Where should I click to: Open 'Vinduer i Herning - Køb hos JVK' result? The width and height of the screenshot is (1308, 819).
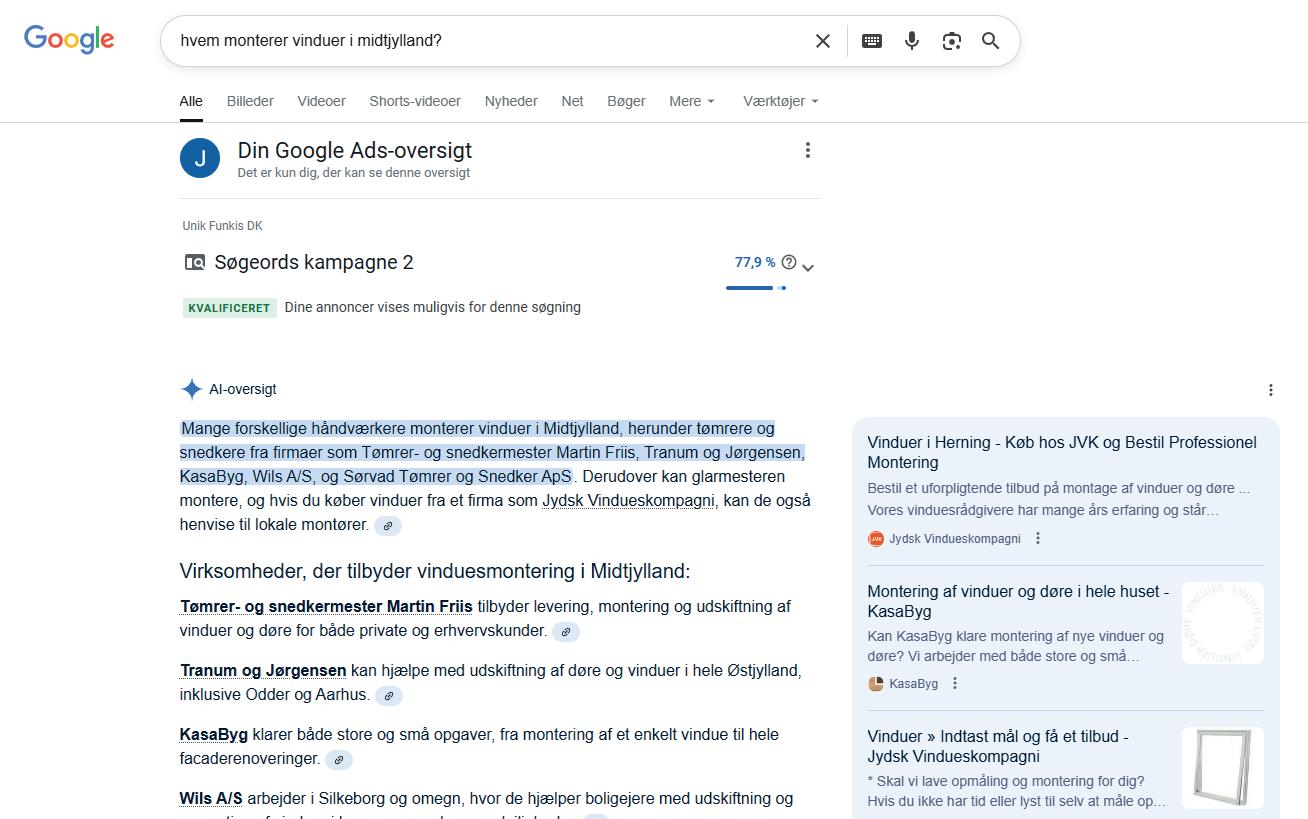(1062, 452)
